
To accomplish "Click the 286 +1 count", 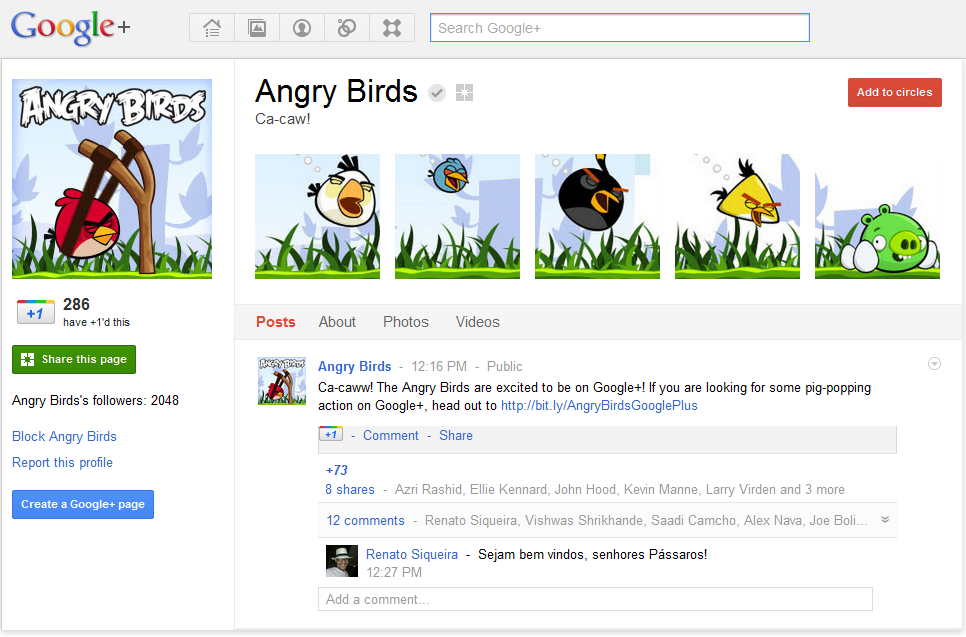I will tap(76, 304).
